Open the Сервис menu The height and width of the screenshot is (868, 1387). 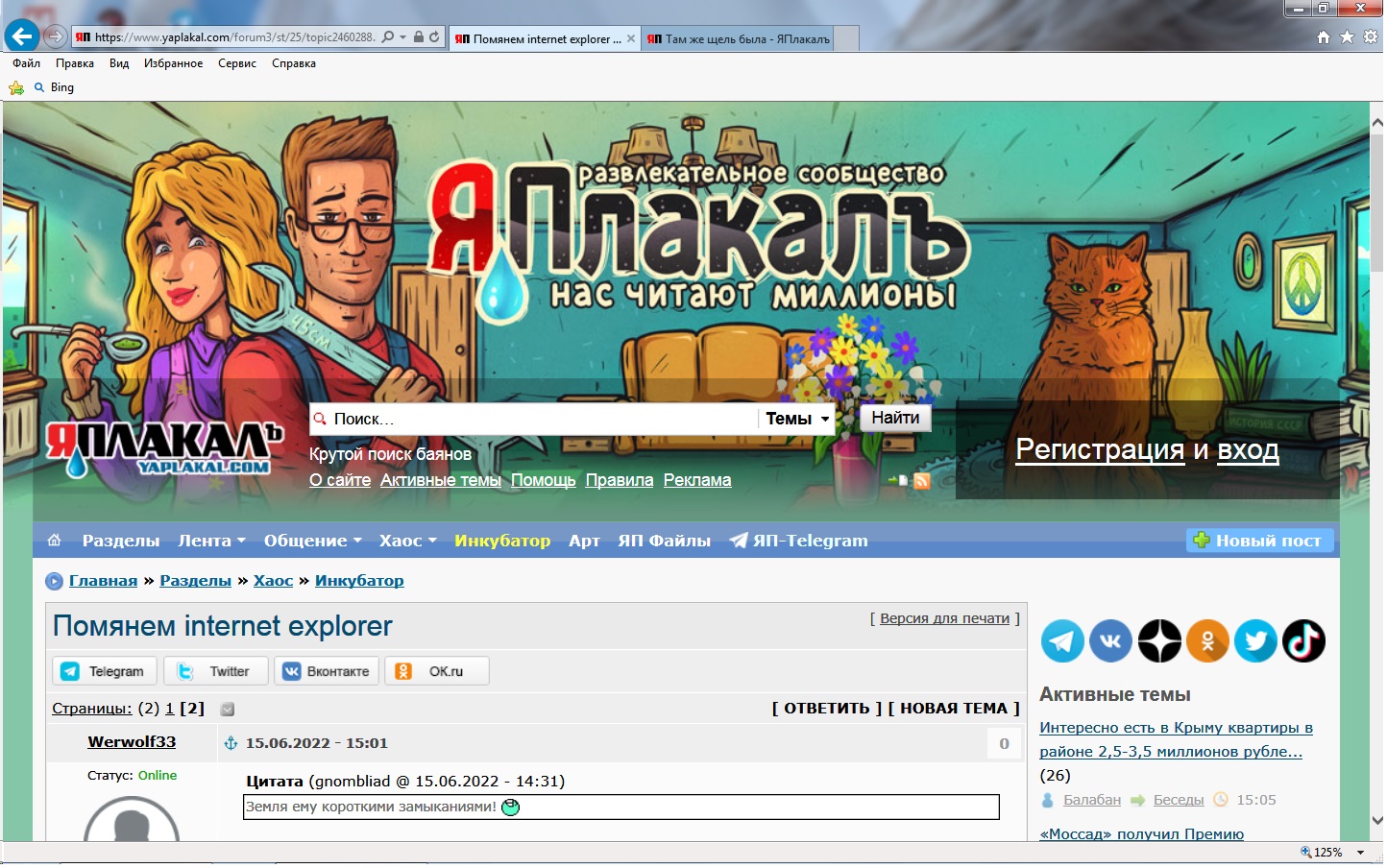pos(237,63)
